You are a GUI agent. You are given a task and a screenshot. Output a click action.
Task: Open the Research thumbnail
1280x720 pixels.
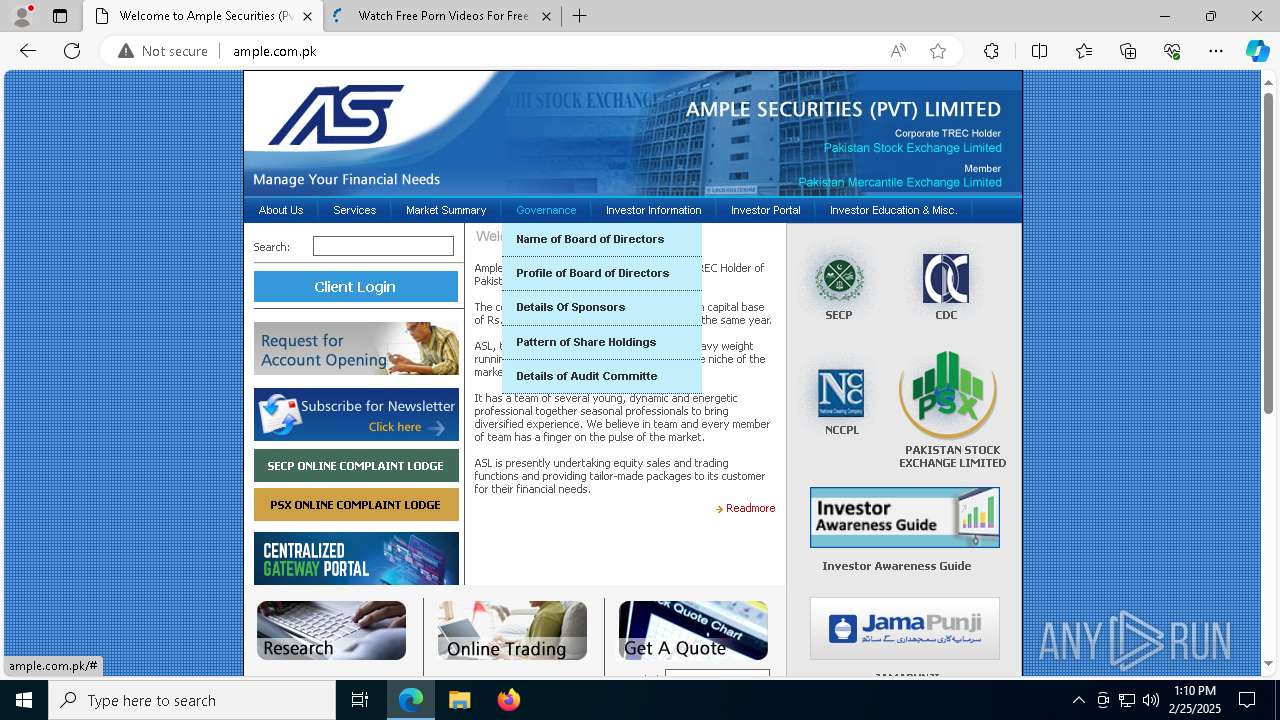click(331, 631)
